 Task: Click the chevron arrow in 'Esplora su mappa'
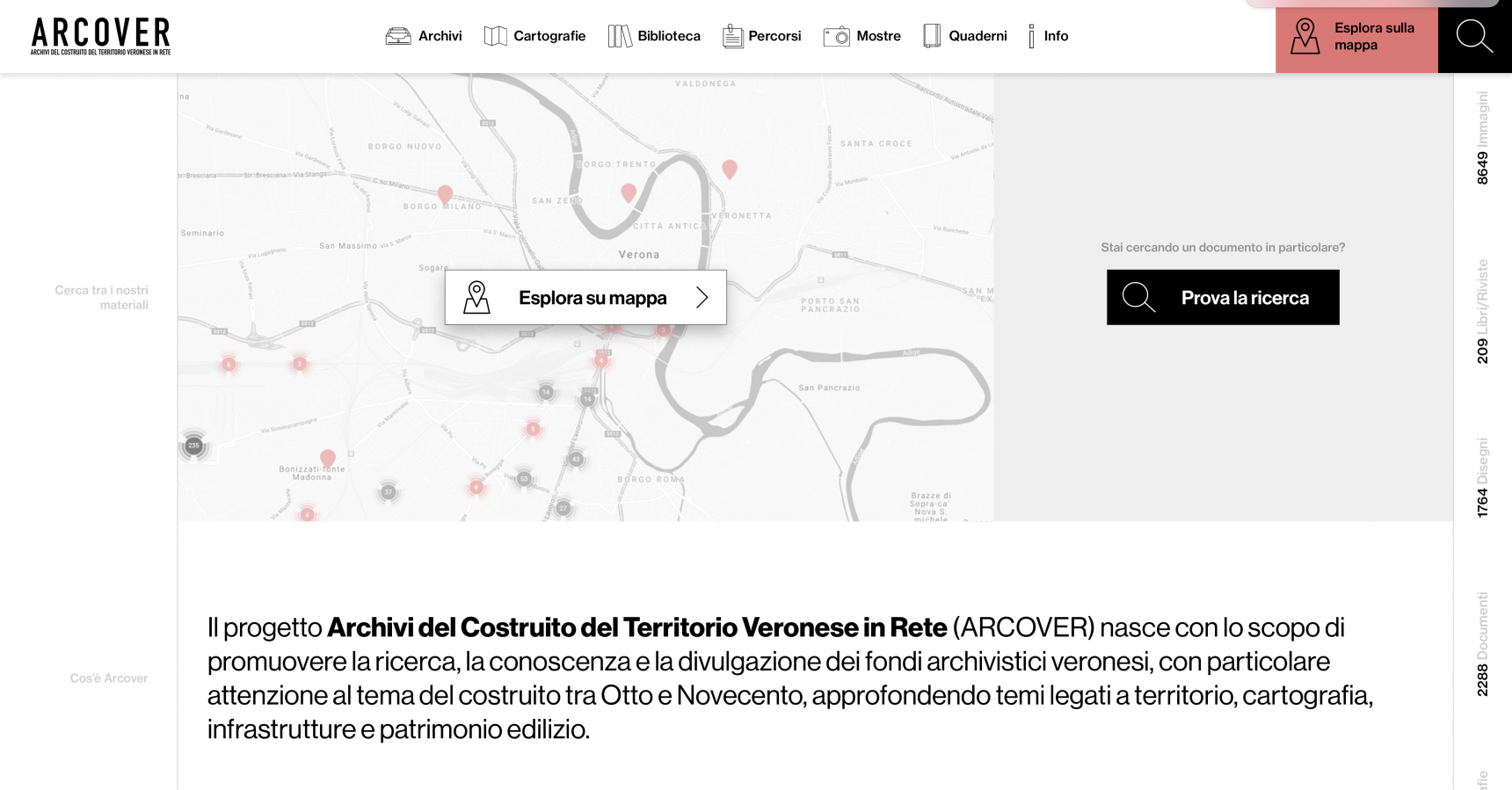point(701,297)
